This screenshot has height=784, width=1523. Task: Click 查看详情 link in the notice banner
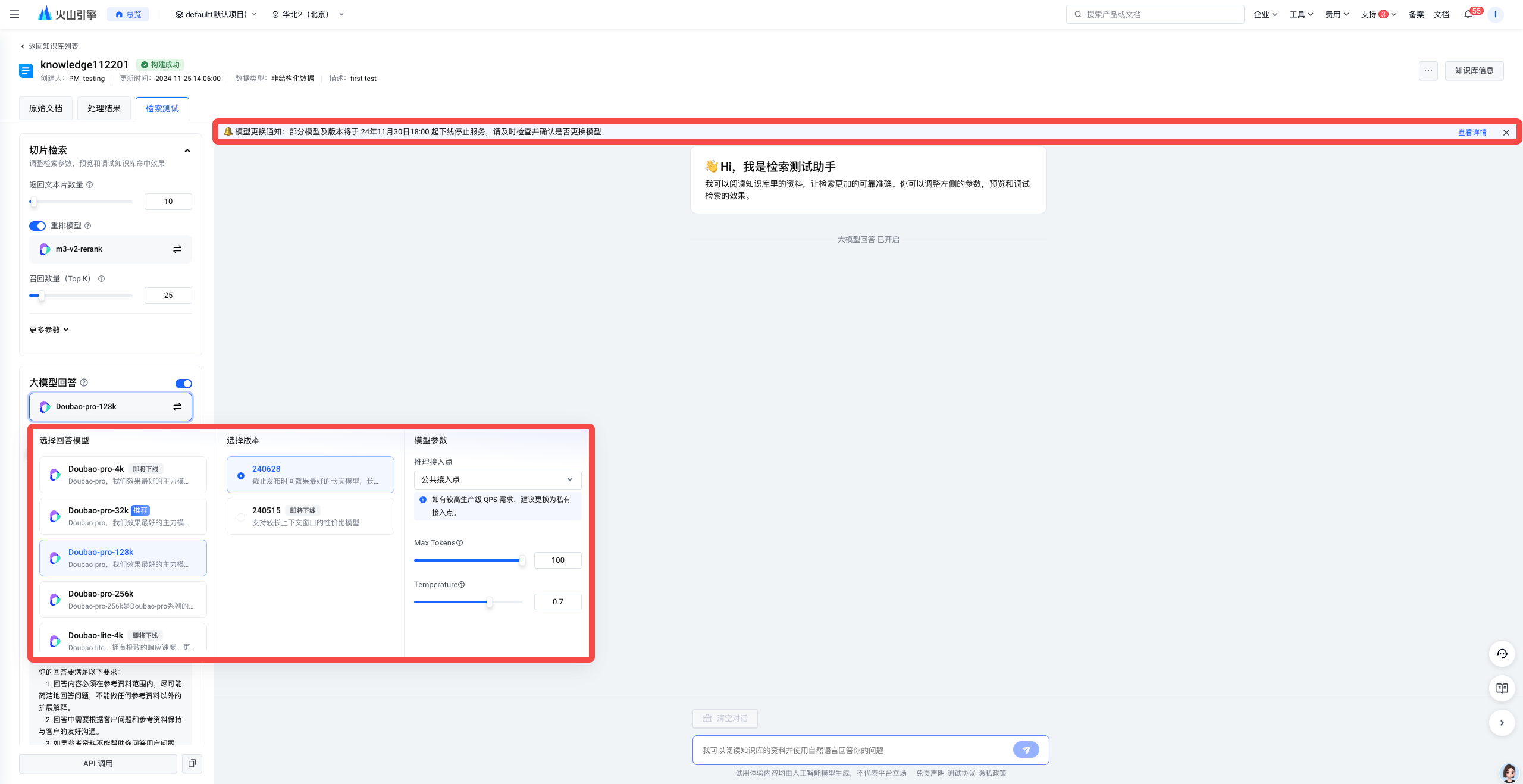click(1472, 132)
